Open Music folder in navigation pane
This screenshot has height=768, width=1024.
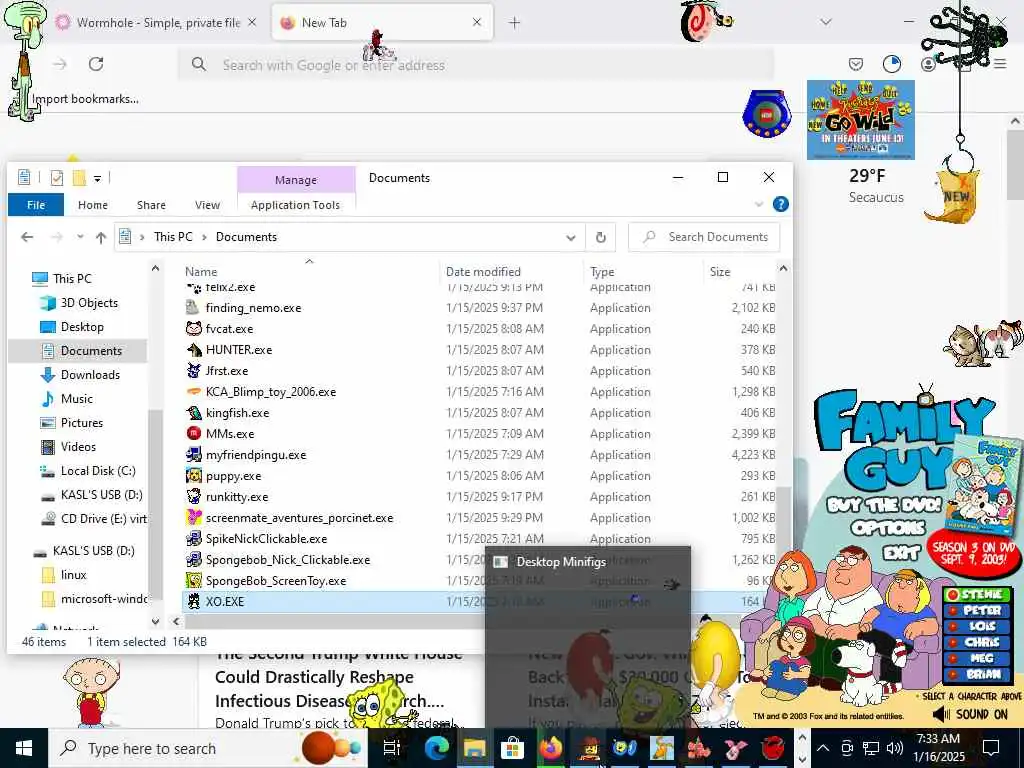(x=76, y=399)
